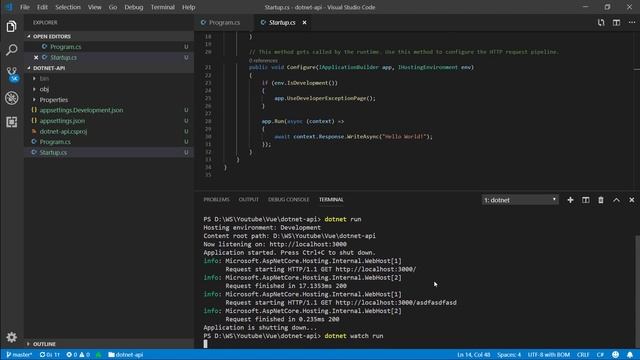Click VS Code logo in title bar
The image size is (640, 360).
9,7
